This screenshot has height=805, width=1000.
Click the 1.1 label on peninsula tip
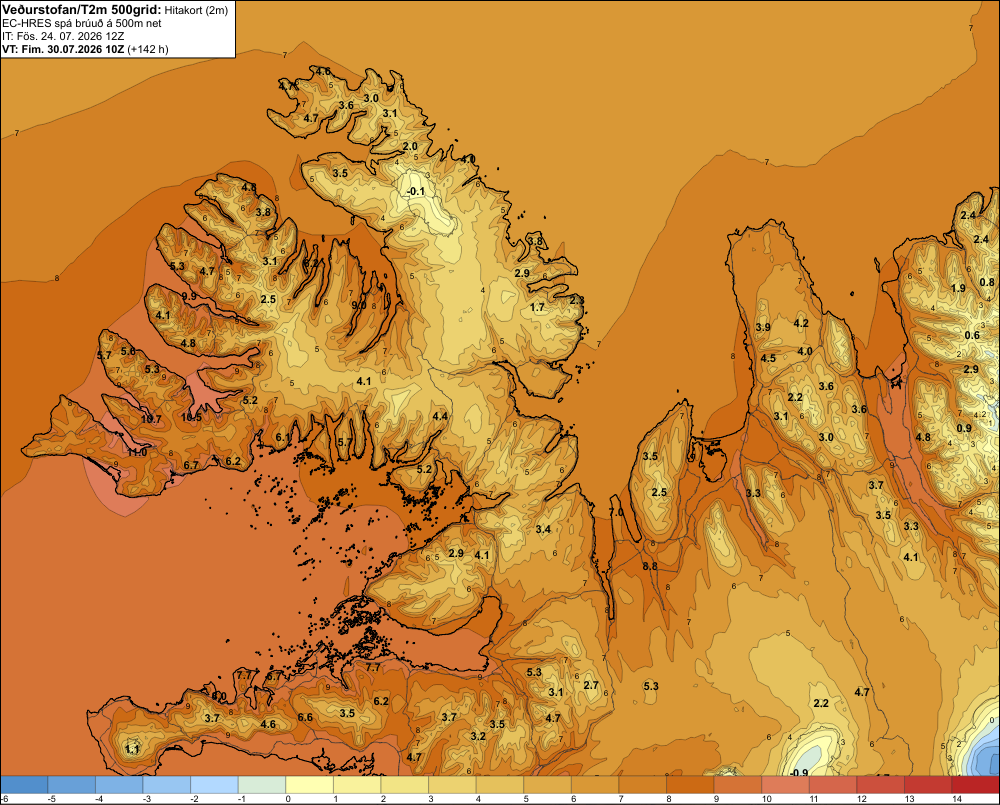[132, 749]
